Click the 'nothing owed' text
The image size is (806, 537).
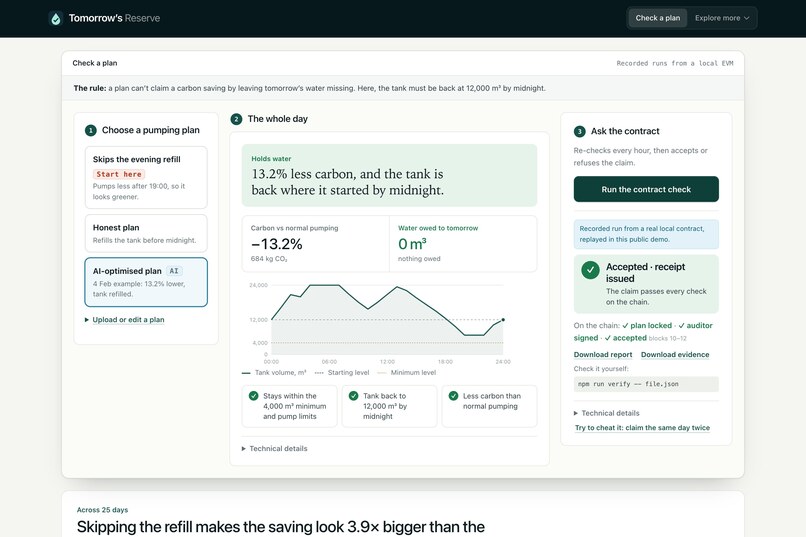[419, 258]
